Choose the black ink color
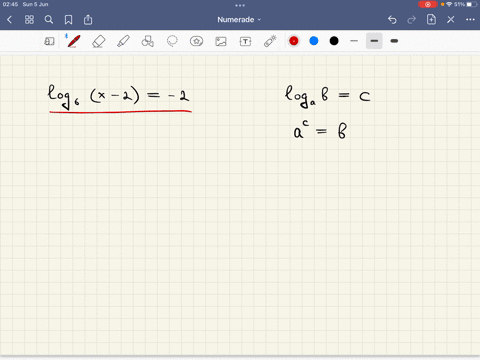Screen dimensions: 480x360 pos(334,41)
